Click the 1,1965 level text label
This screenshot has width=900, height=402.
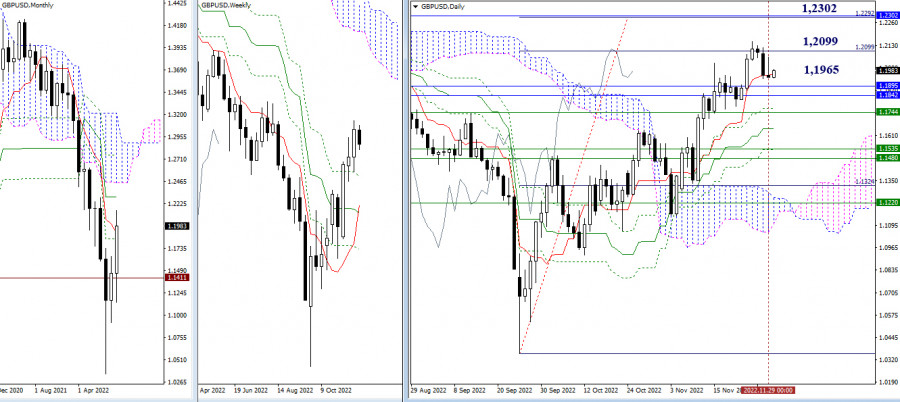tap(819, 70)
